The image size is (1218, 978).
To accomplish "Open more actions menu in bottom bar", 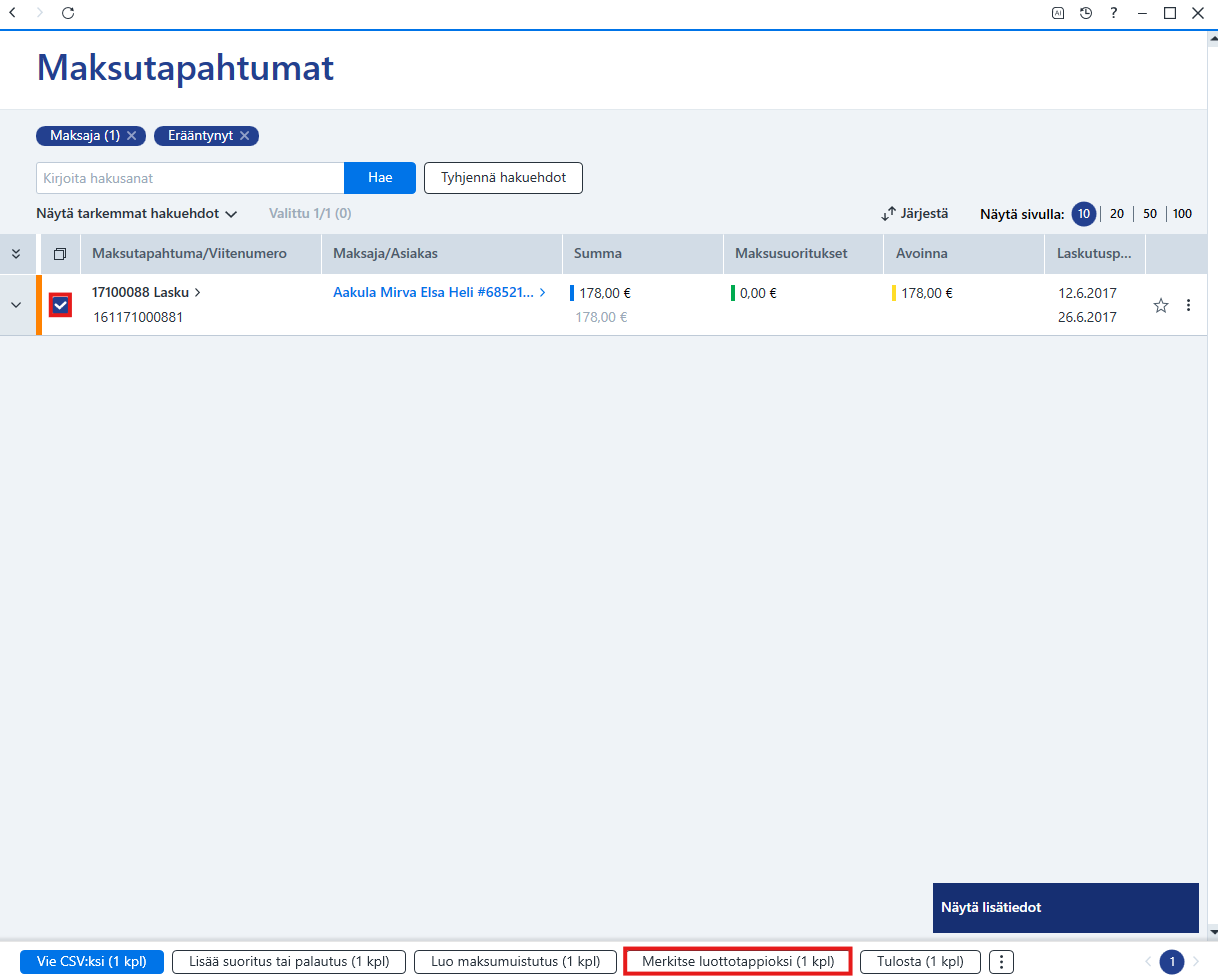I will (1002, 961).
